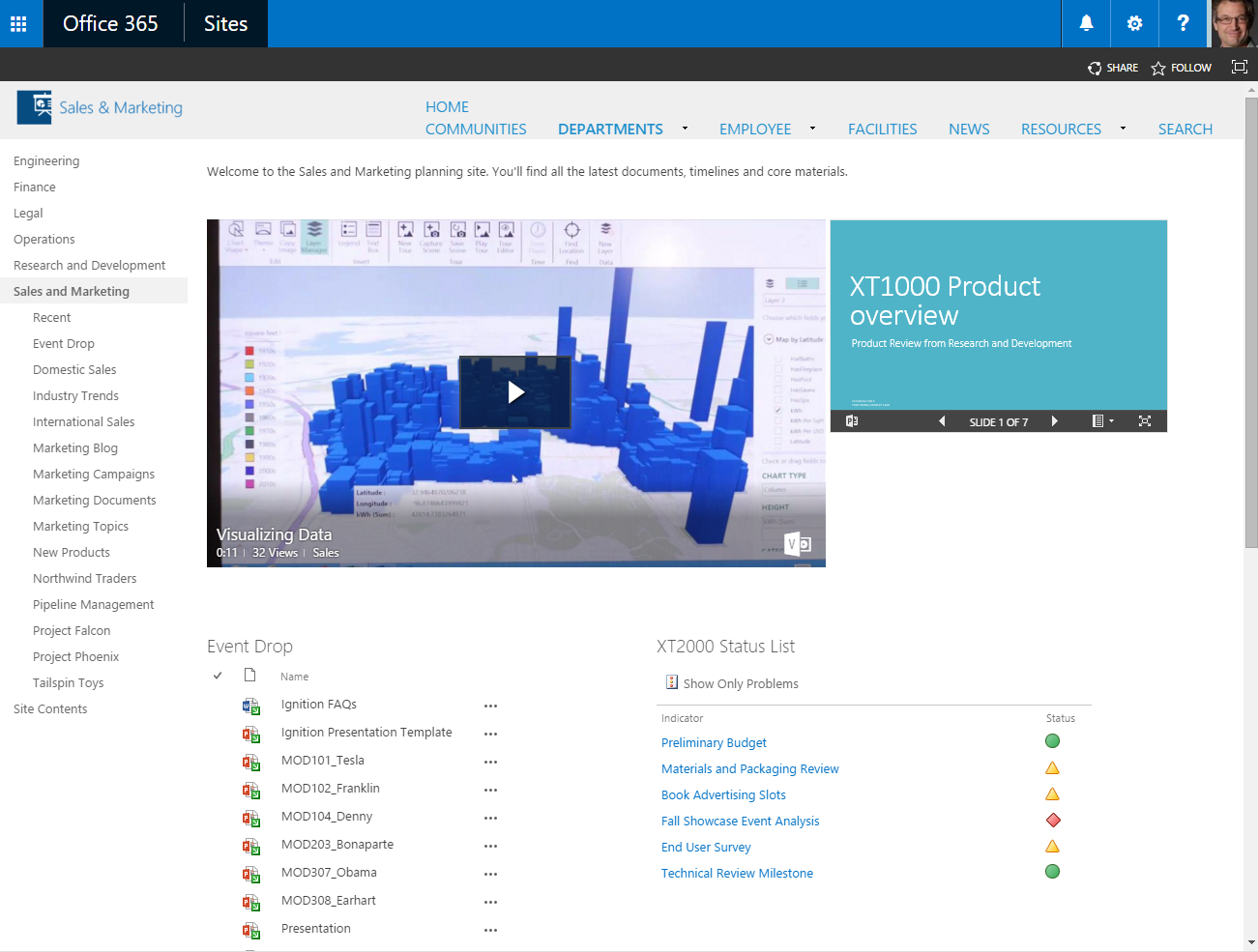Open the settings gear menu
Viewport: 1258px width, 952px height.
coord(1134,24)
